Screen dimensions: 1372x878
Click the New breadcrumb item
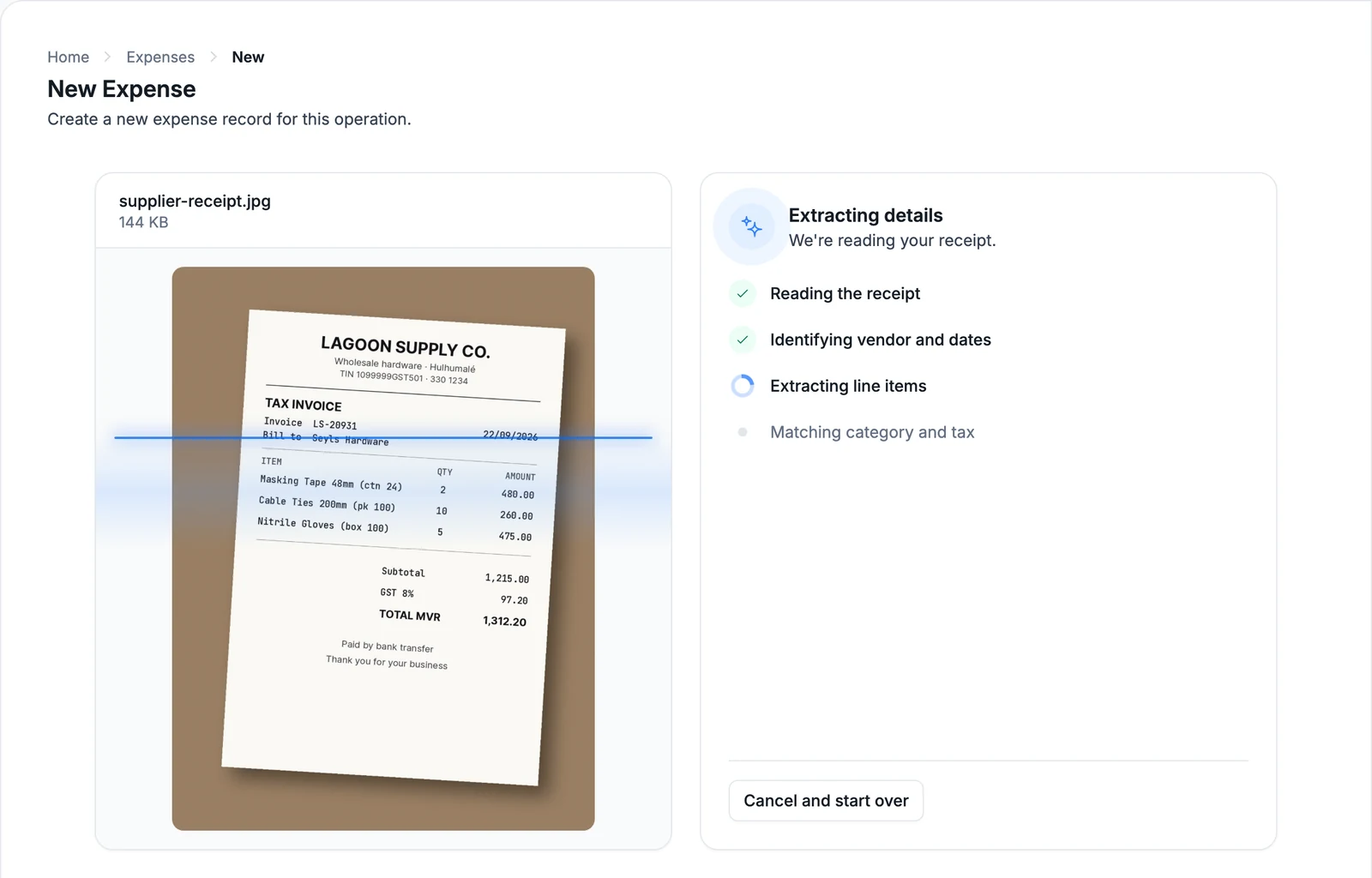(248, 57)
